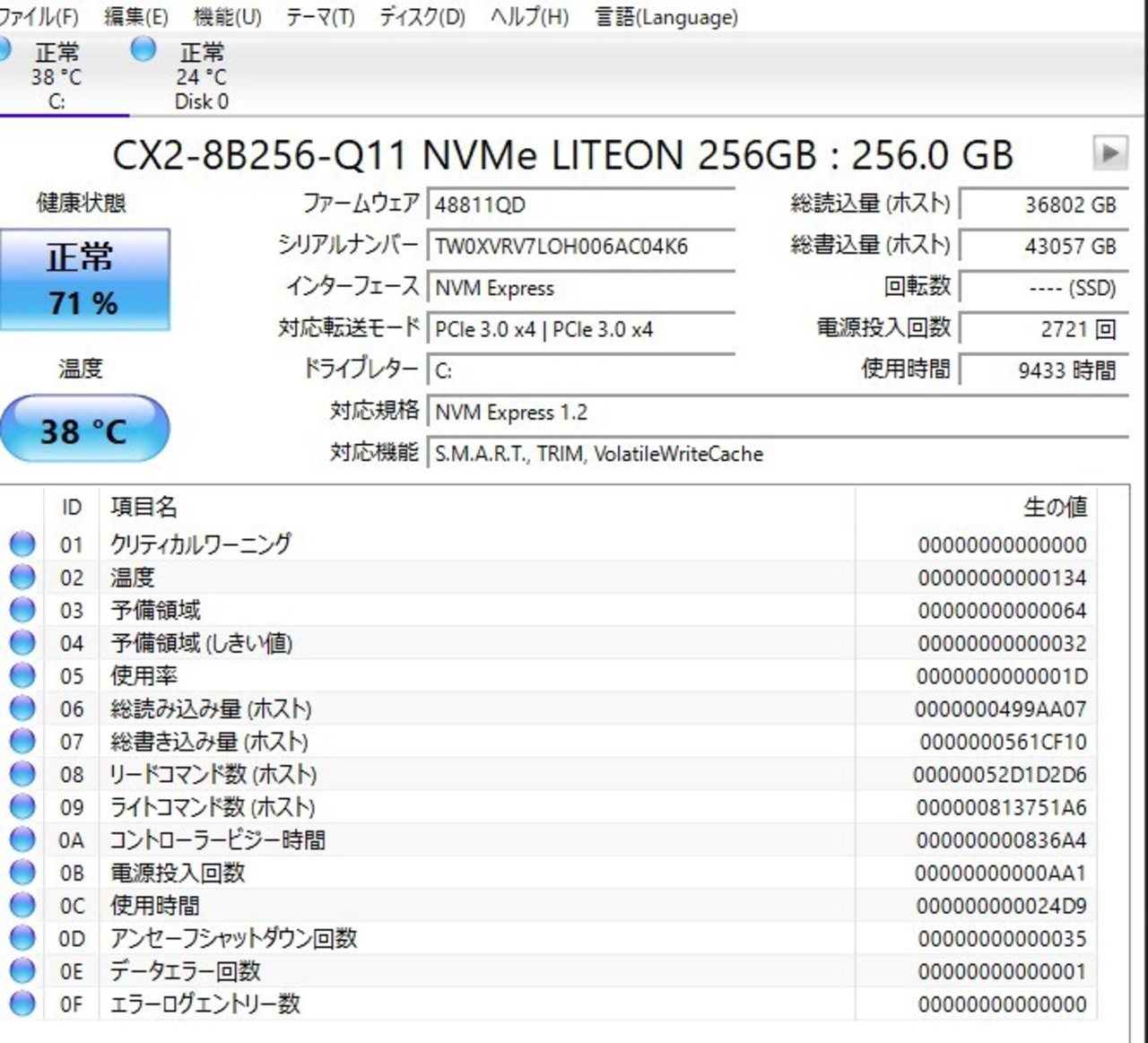Select the C: drive tab at 38 °C
The image size is (1148, 1043).
56,76
